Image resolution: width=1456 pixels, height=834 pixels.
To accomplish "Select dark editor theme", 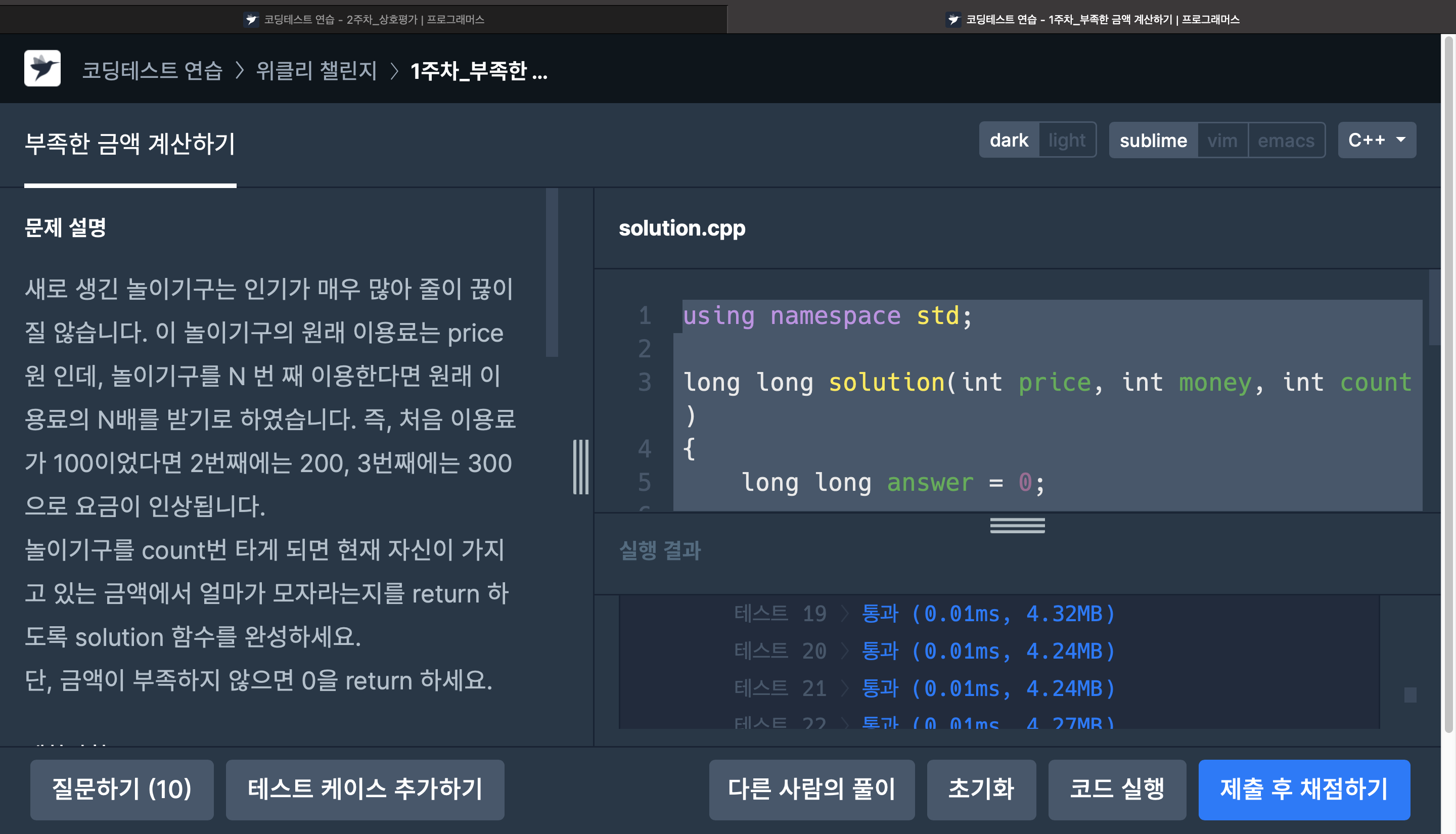I will click(x=1009, y=140).
